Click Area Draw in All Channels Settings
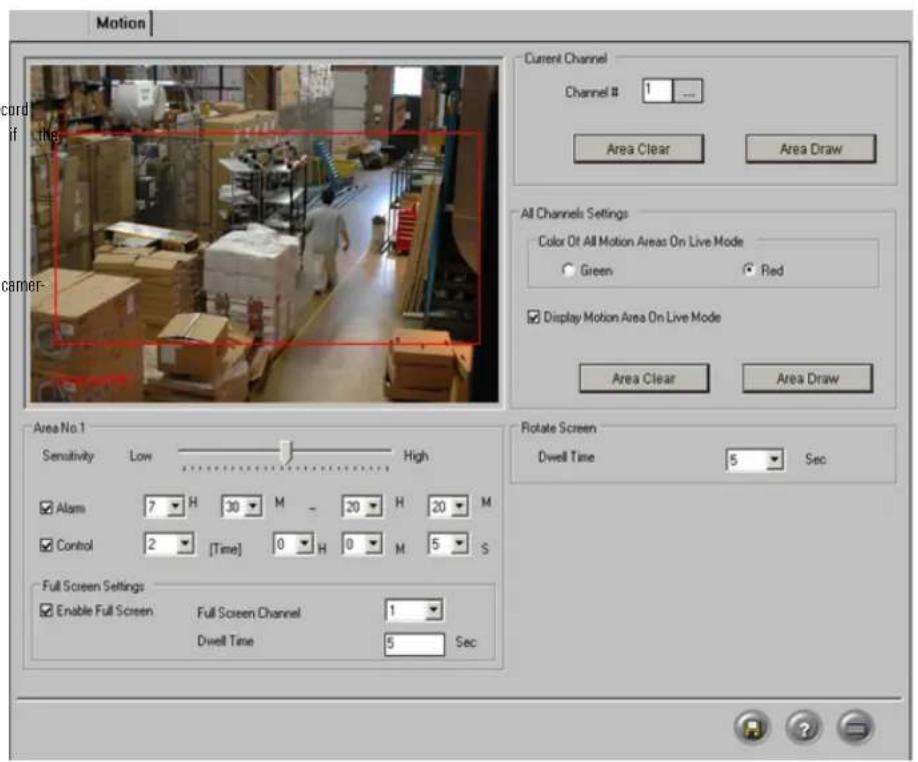918x762 pixels. [x=808, y=378]
